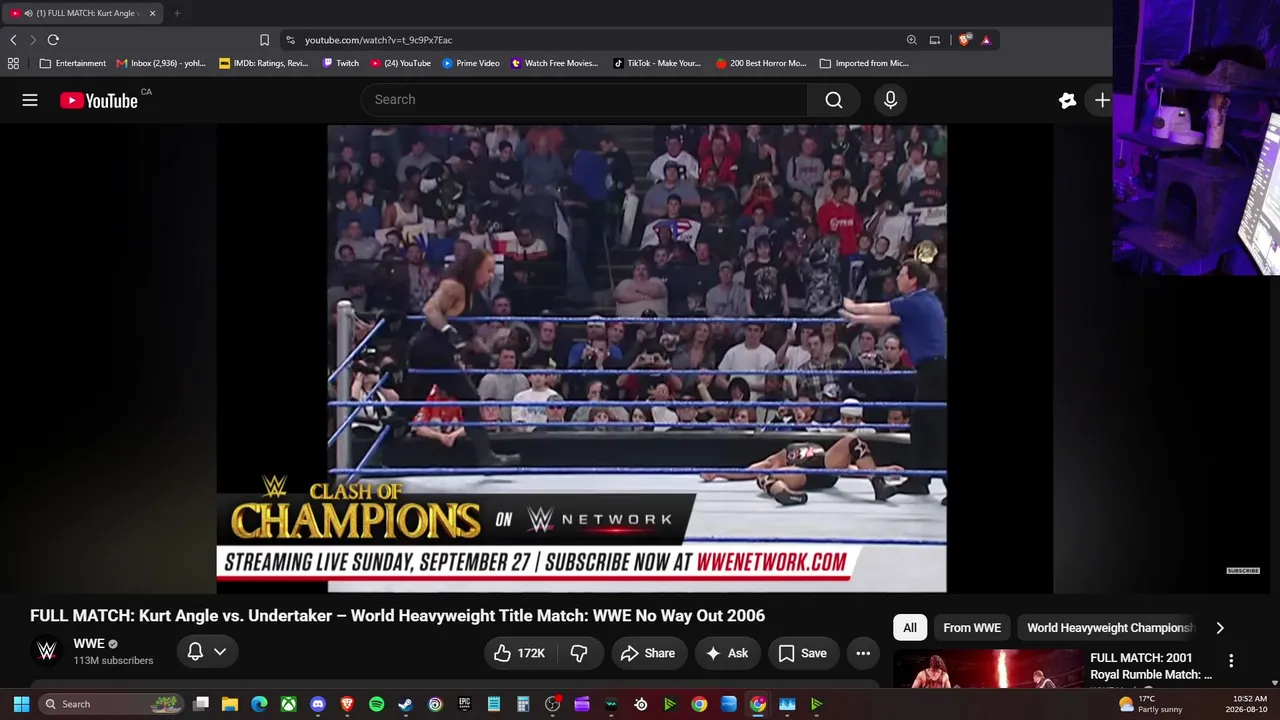
Task: Open the (24) YouTube bookmark
Action: click(x=400, y=63)
